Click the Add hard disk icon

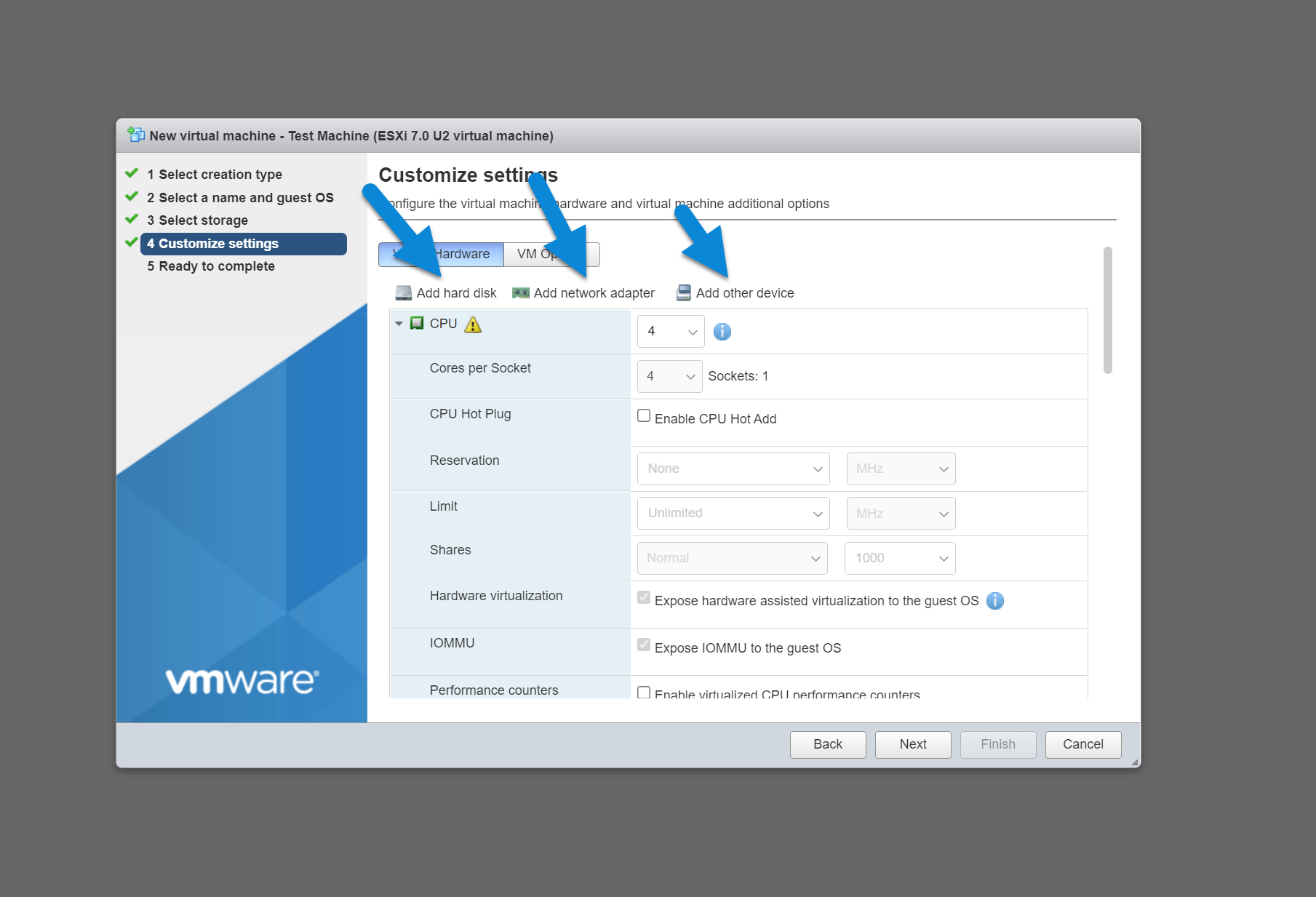click(402, 292)
